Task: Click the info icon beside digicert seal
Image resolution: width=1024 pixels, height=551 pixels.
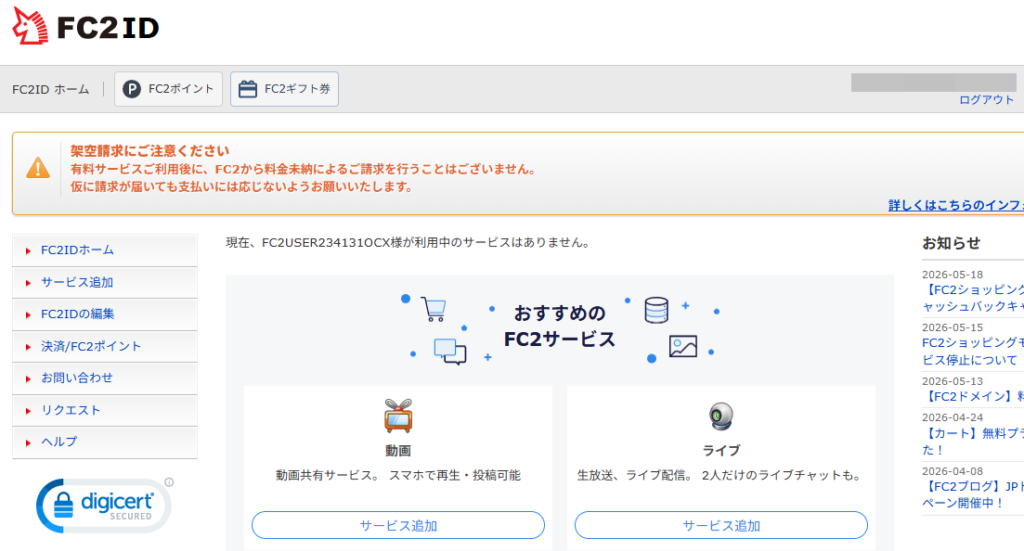Action: [169, 482]
